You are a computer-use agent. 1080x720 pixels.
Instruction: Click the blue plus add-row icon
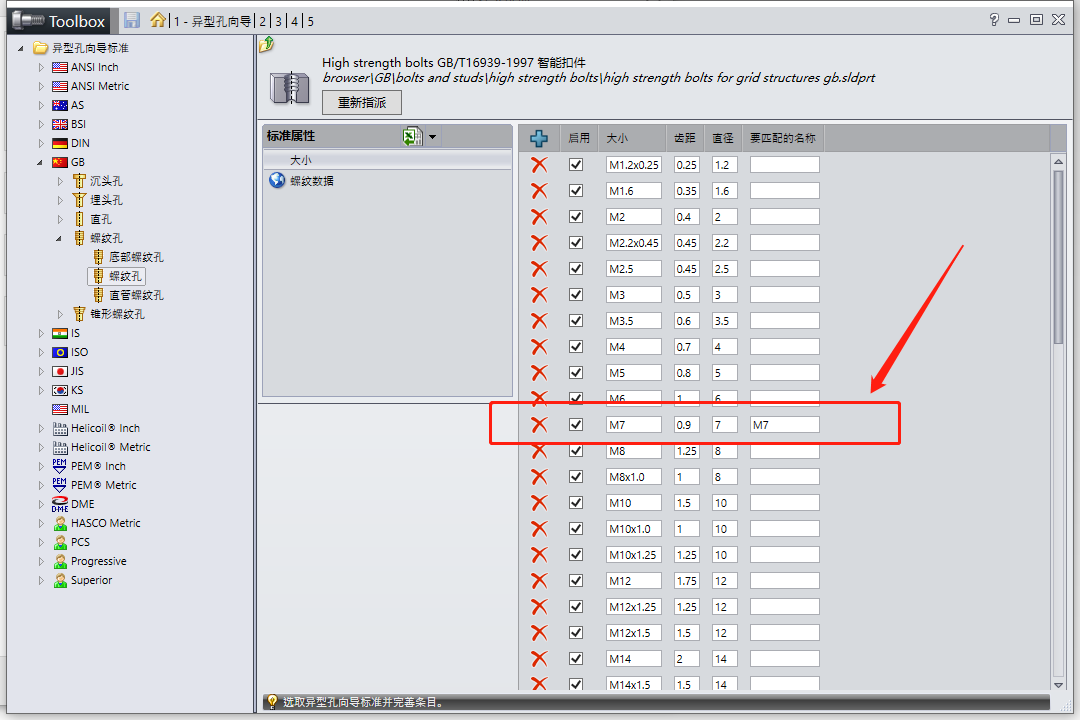tap(539, 138)
